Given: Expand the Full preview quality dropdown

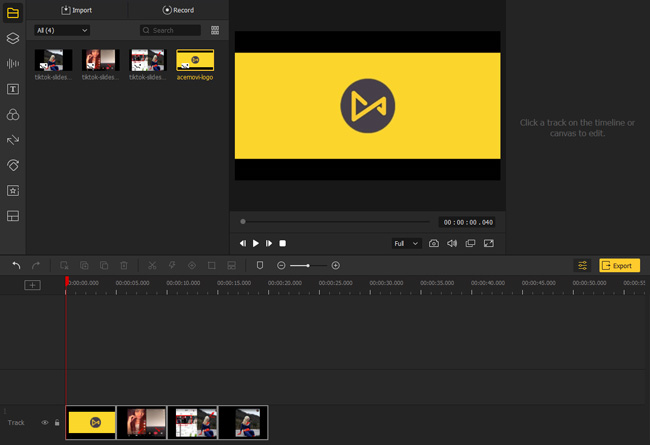Looking at the screenshot, I should point(406,243).
